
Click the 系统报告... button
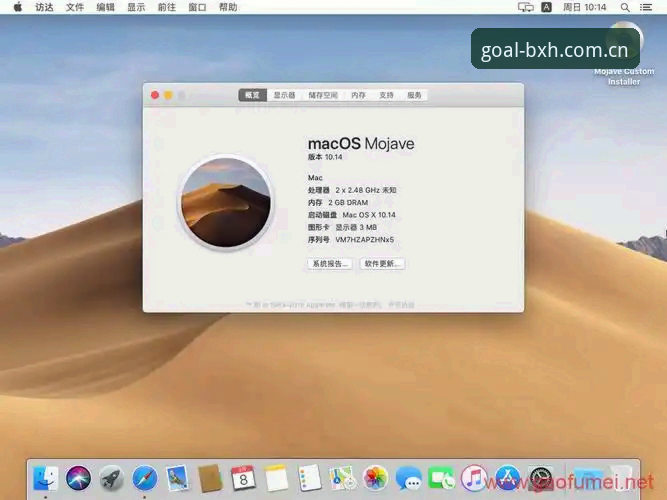(330, 264)
